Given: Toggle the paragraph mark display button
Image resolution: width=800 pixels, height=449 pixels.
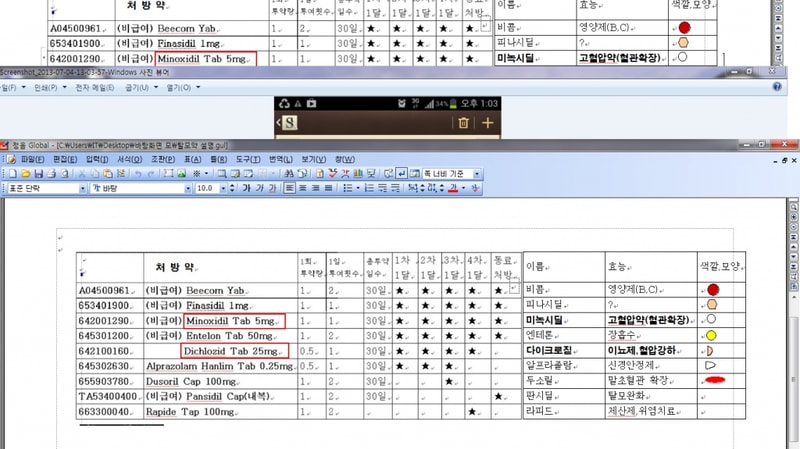Looking at the screenshot, I should [402, 174].
